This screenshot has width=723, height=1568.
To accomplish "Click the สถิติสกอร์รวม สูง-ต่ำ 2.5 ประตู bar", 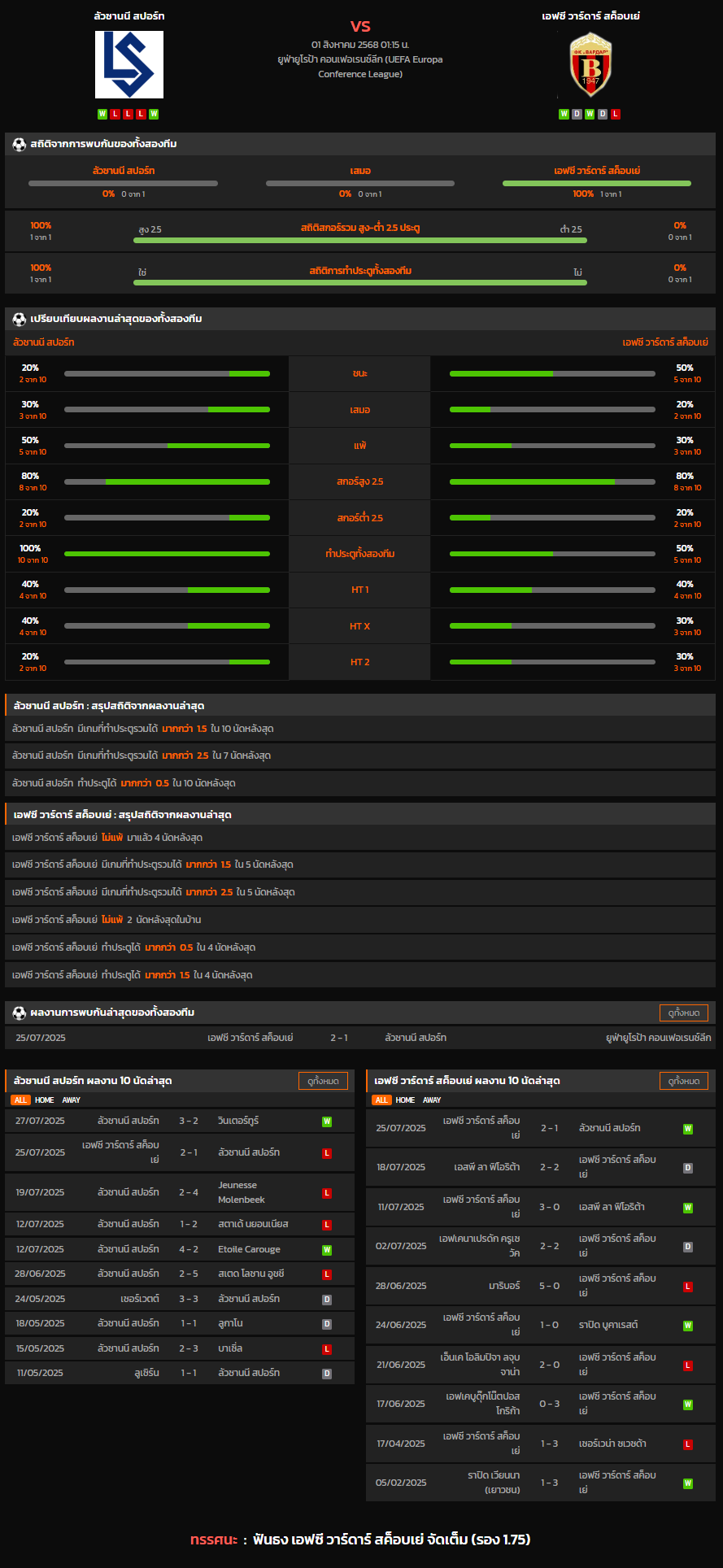I will [x=360, y=241].
